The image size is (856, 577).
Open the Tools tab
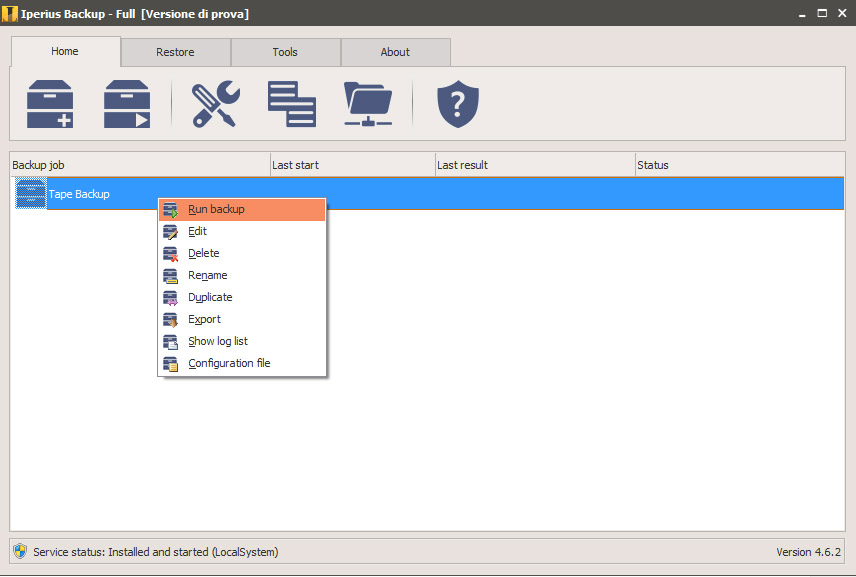pos(285,52)
